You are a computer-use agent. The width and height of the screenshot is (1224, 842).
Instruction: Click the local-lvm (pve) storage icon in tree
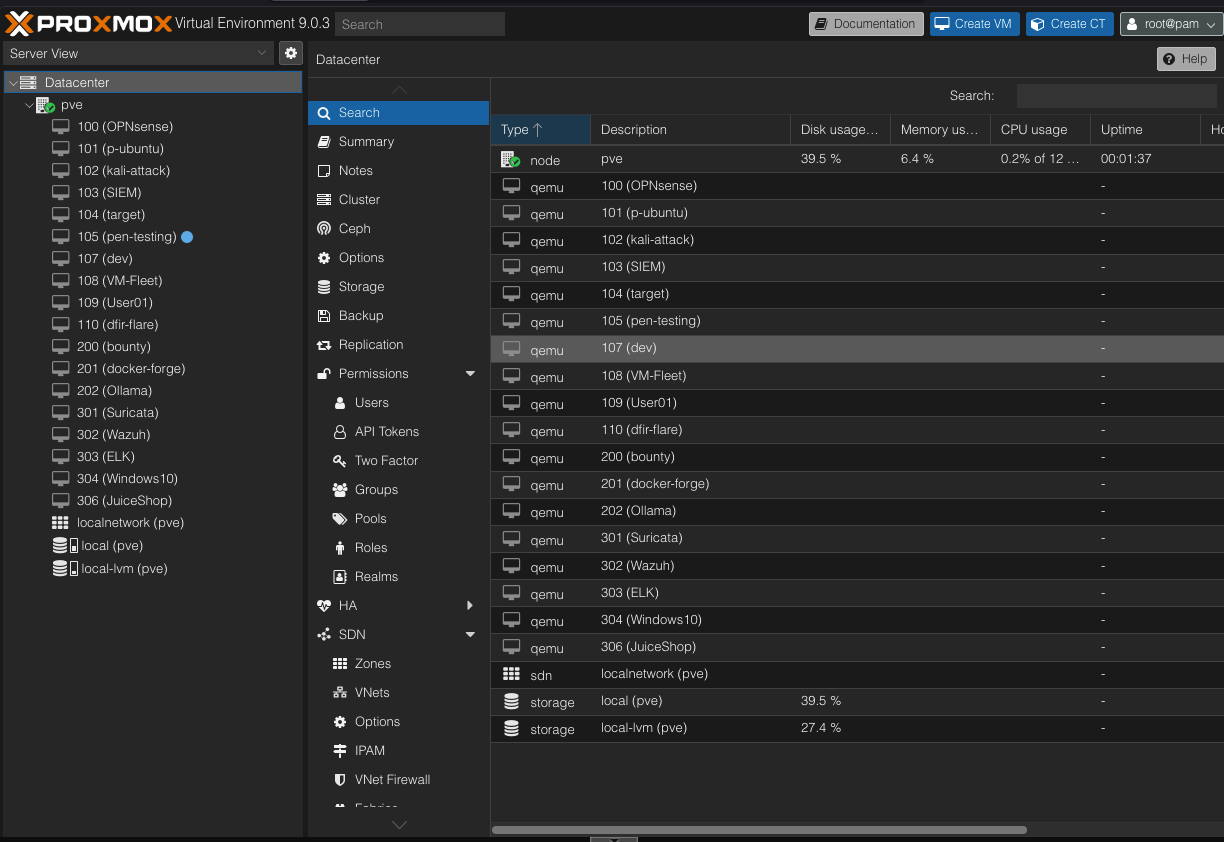pyautogui.click(x=64, y=568)
